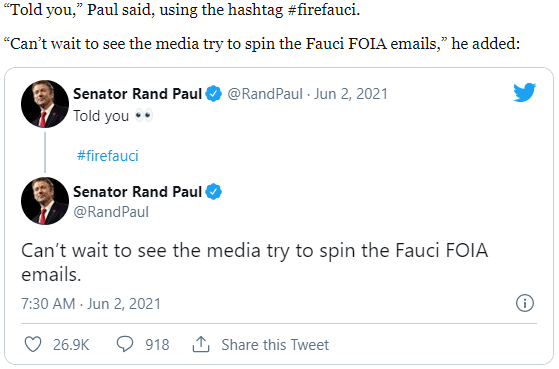Open the top Rand Paul profile photo
Screen dimensions: 559x369
point(45,104)
